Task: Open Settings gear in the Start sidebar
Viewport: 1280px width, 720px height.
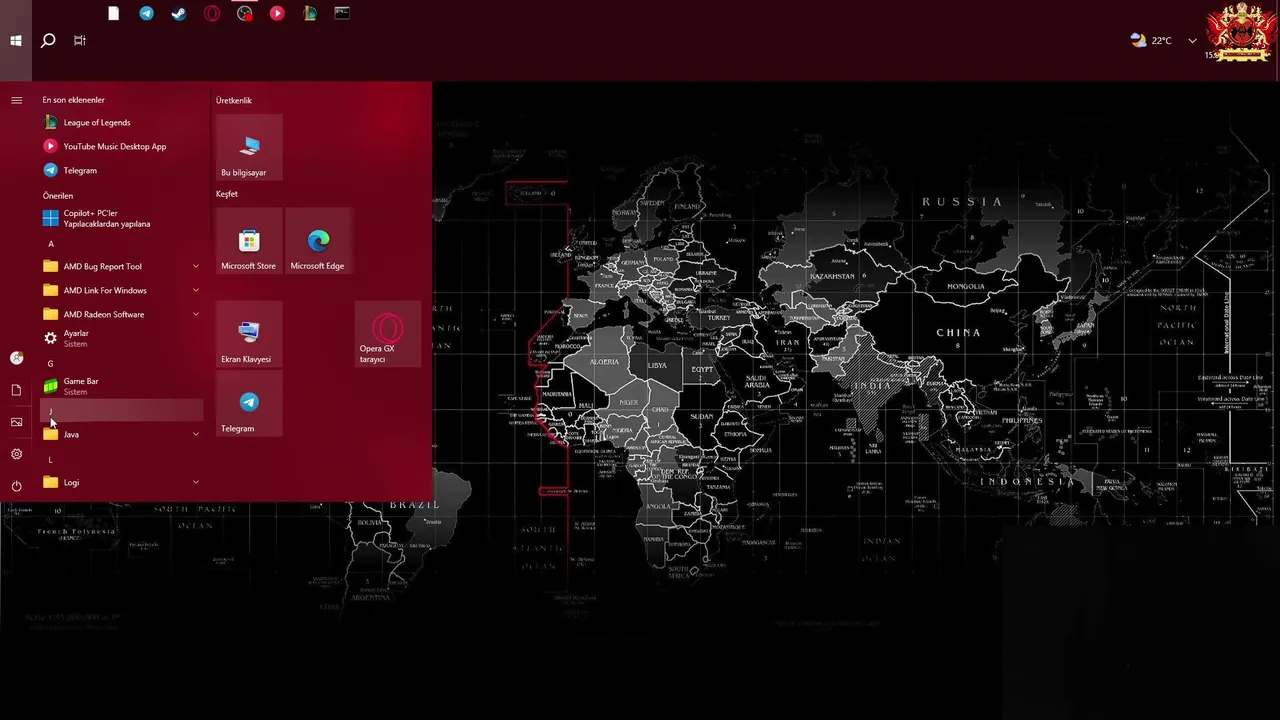Action: pyautogui.click(x=16, y=454)
